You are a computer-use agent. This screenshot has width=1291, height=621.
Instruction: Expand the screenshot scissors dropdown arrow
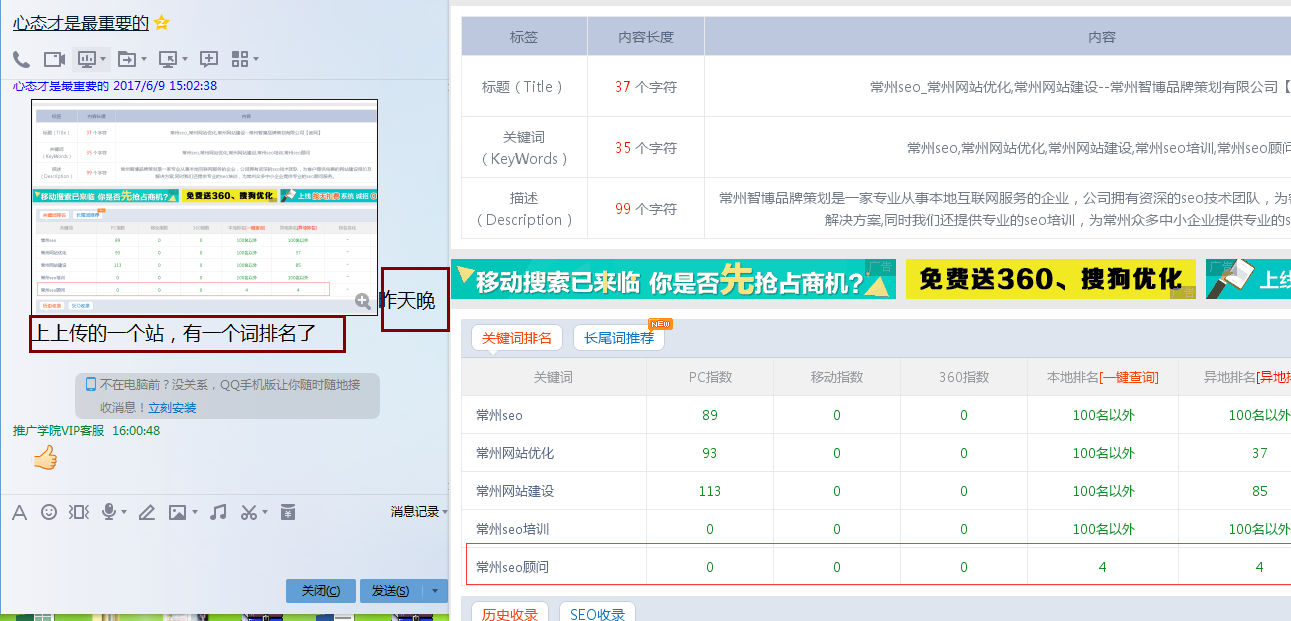[x=264, y=512]
